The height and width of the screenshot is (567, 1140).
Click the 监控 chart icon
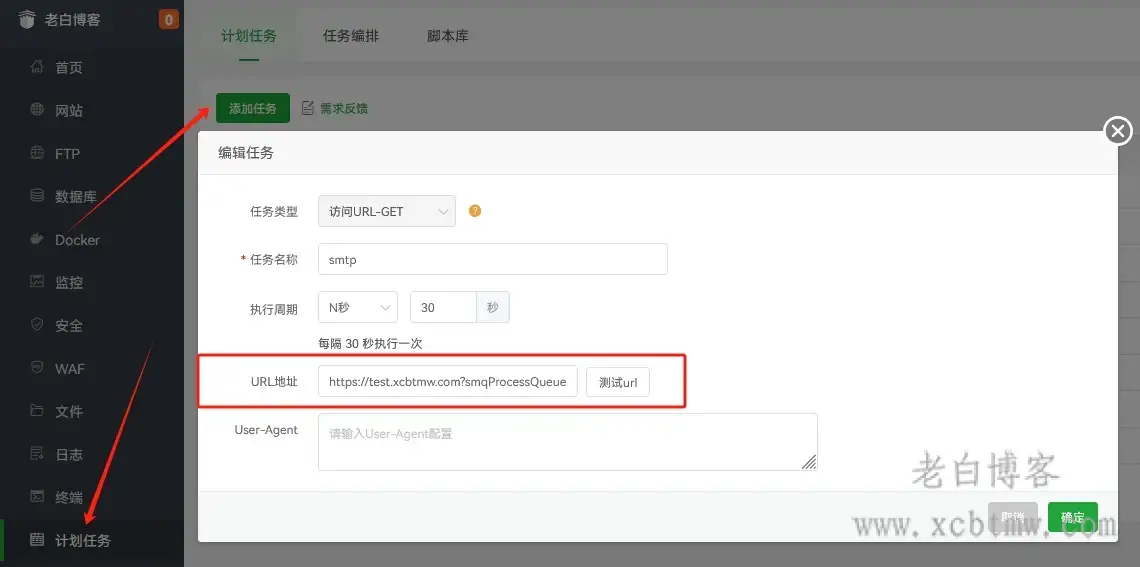[x=37, y=281]
